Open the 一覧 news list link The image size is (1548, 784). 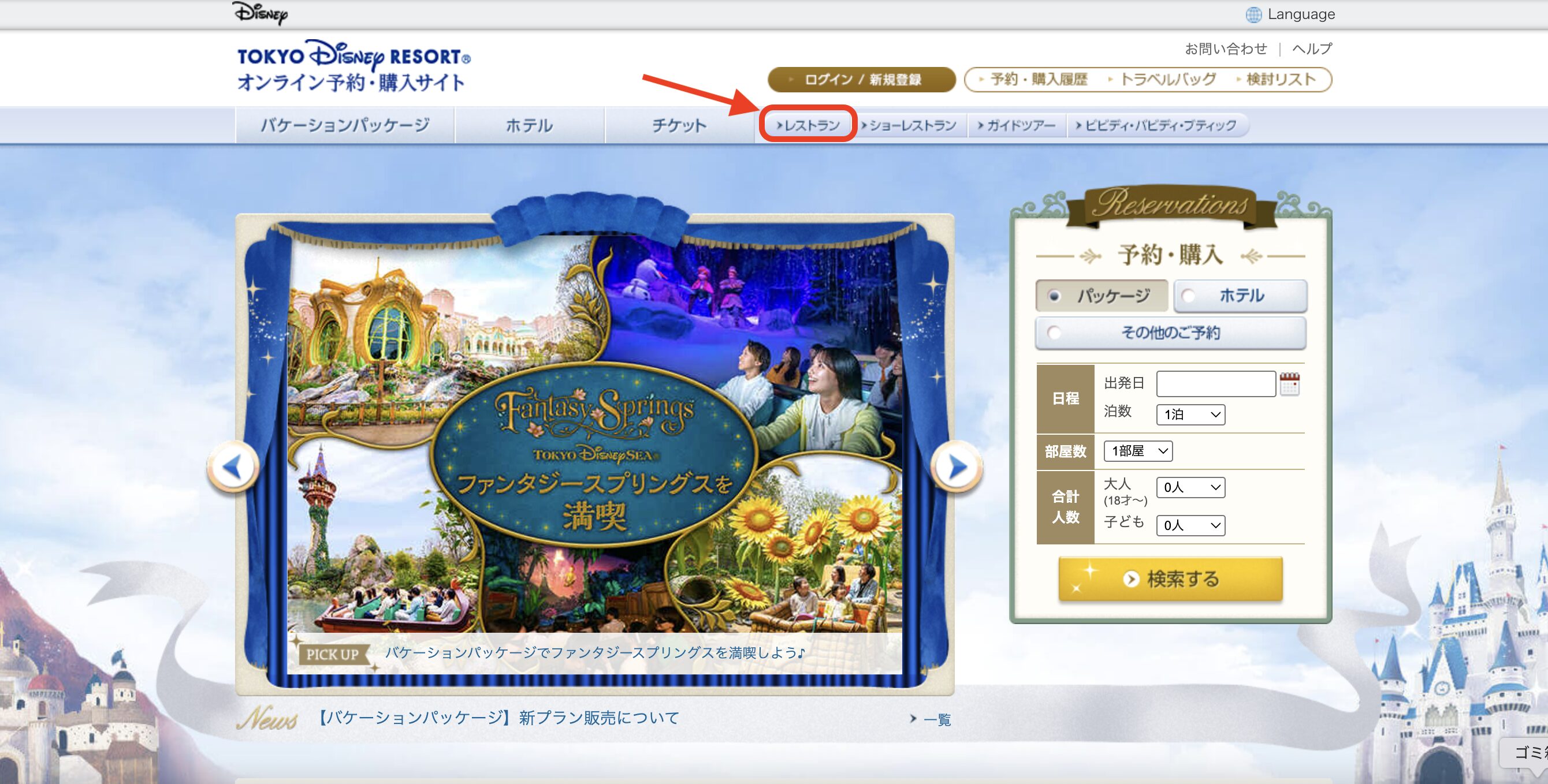[930, 719]
